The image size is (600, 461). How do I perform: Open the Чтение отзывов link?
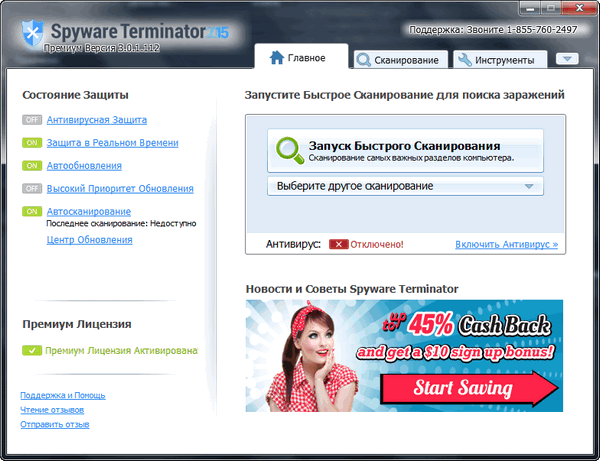tap(52, 410)
